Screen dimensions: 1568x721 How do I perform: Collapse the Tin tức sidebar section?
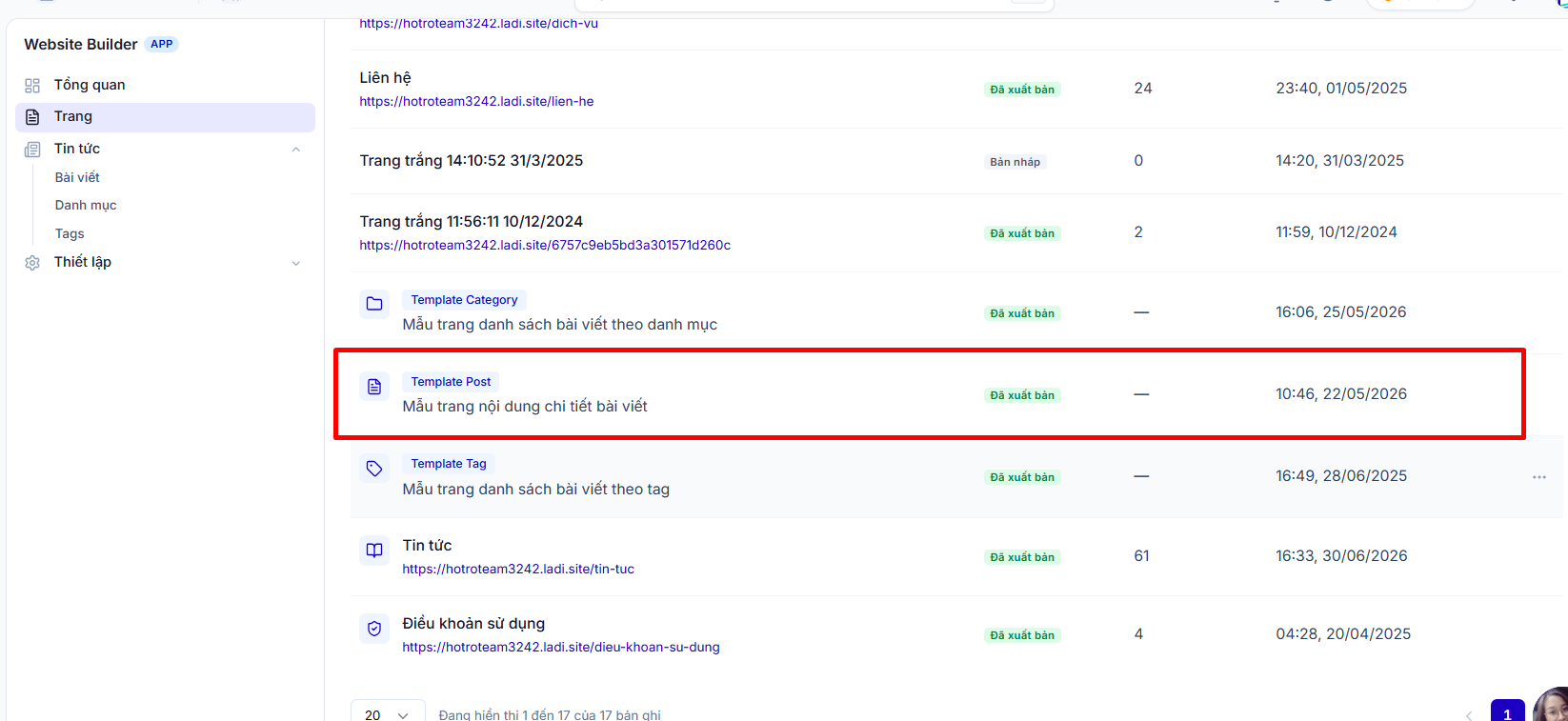coord(296,150)
